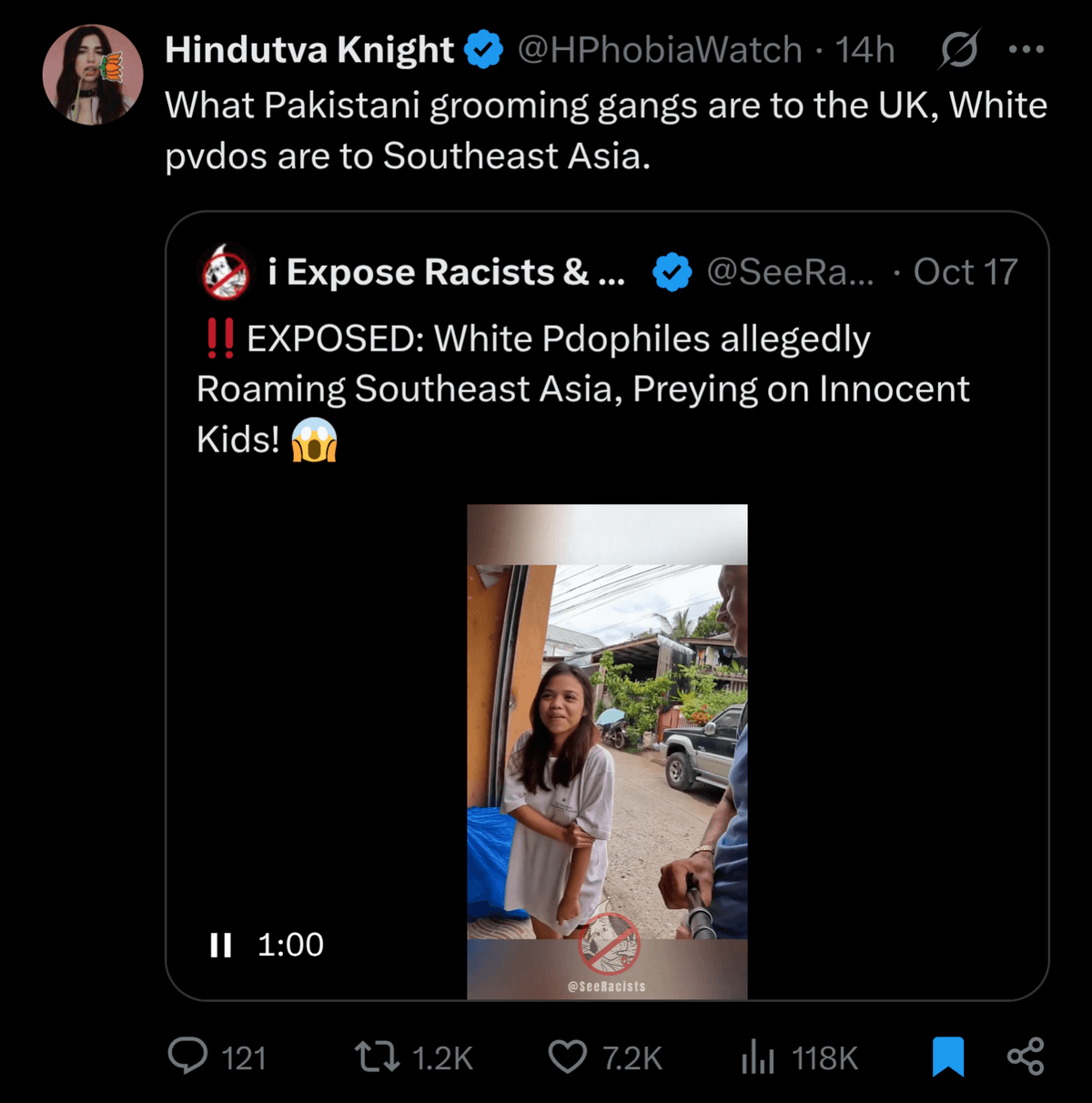The height and width of the screenshot is (1103, 1092).
Task: Open Hindutva Knight's profile avatar
Action: 93,75
